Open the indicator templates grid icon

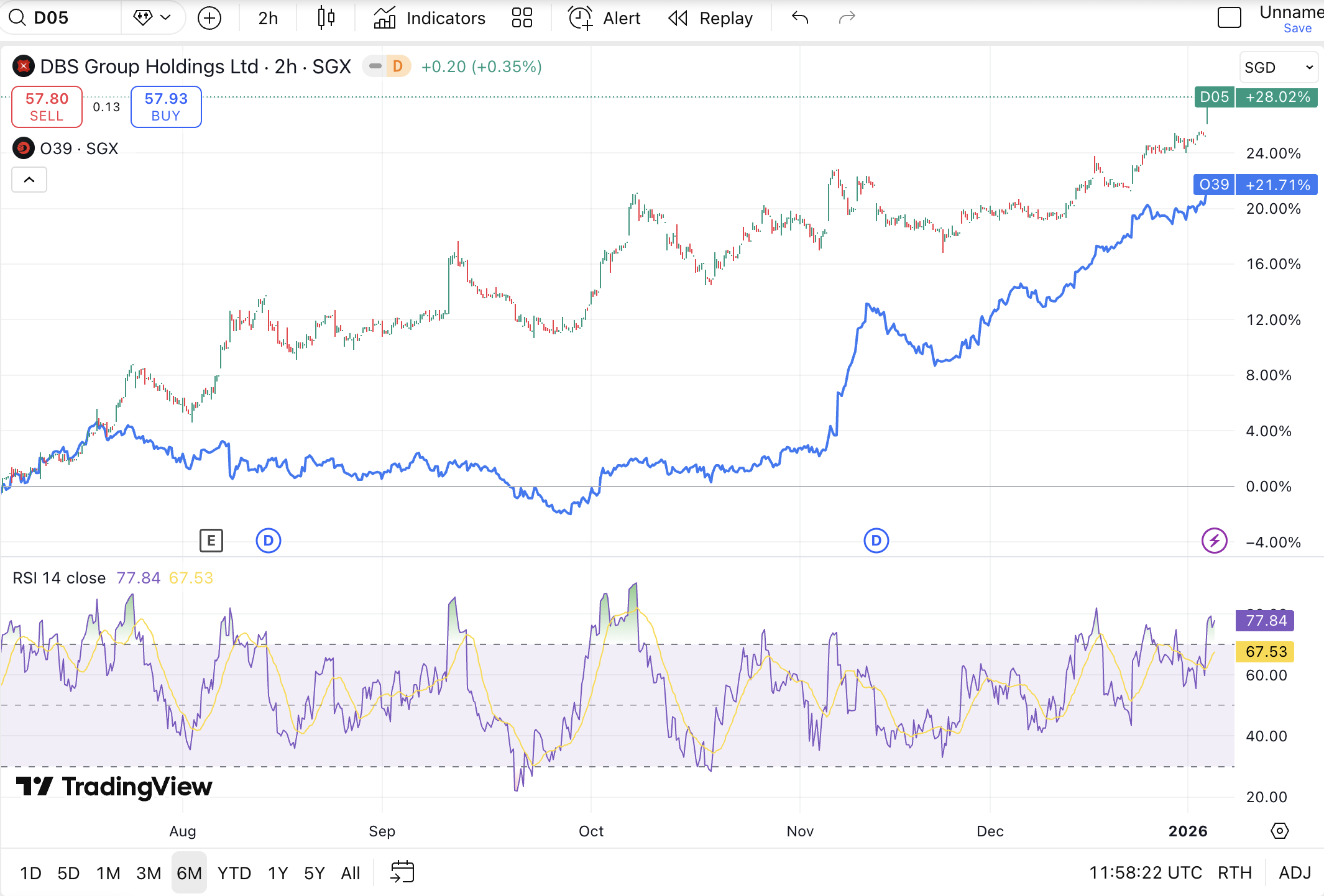522,18
